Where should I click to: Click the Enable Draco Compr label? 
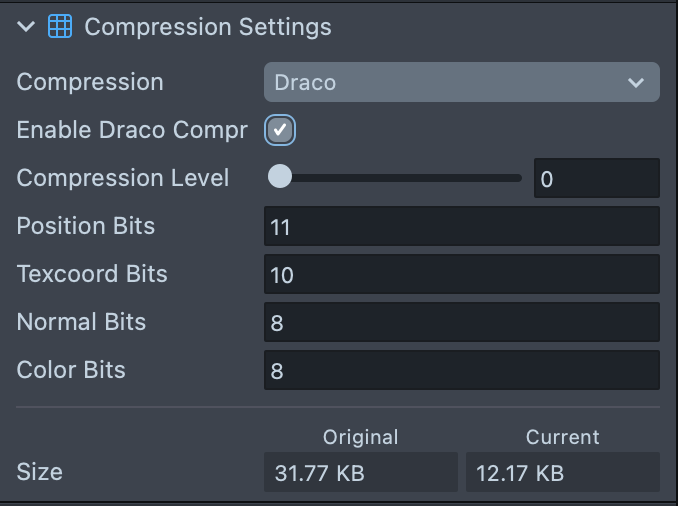pyautogui.click(x=132, y=130)
